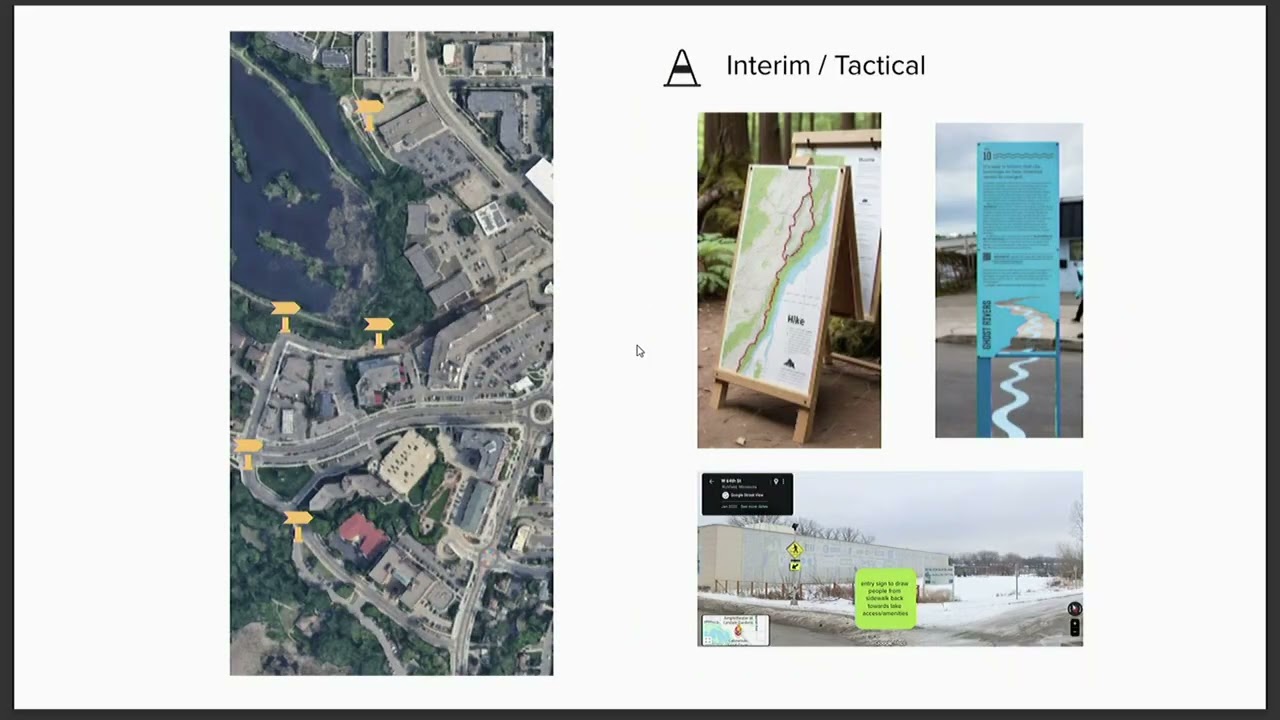The image size is (1280, 720).
Task: Select the "Interim / Tactical" slide heading
Action: click(x=825, y=66)
